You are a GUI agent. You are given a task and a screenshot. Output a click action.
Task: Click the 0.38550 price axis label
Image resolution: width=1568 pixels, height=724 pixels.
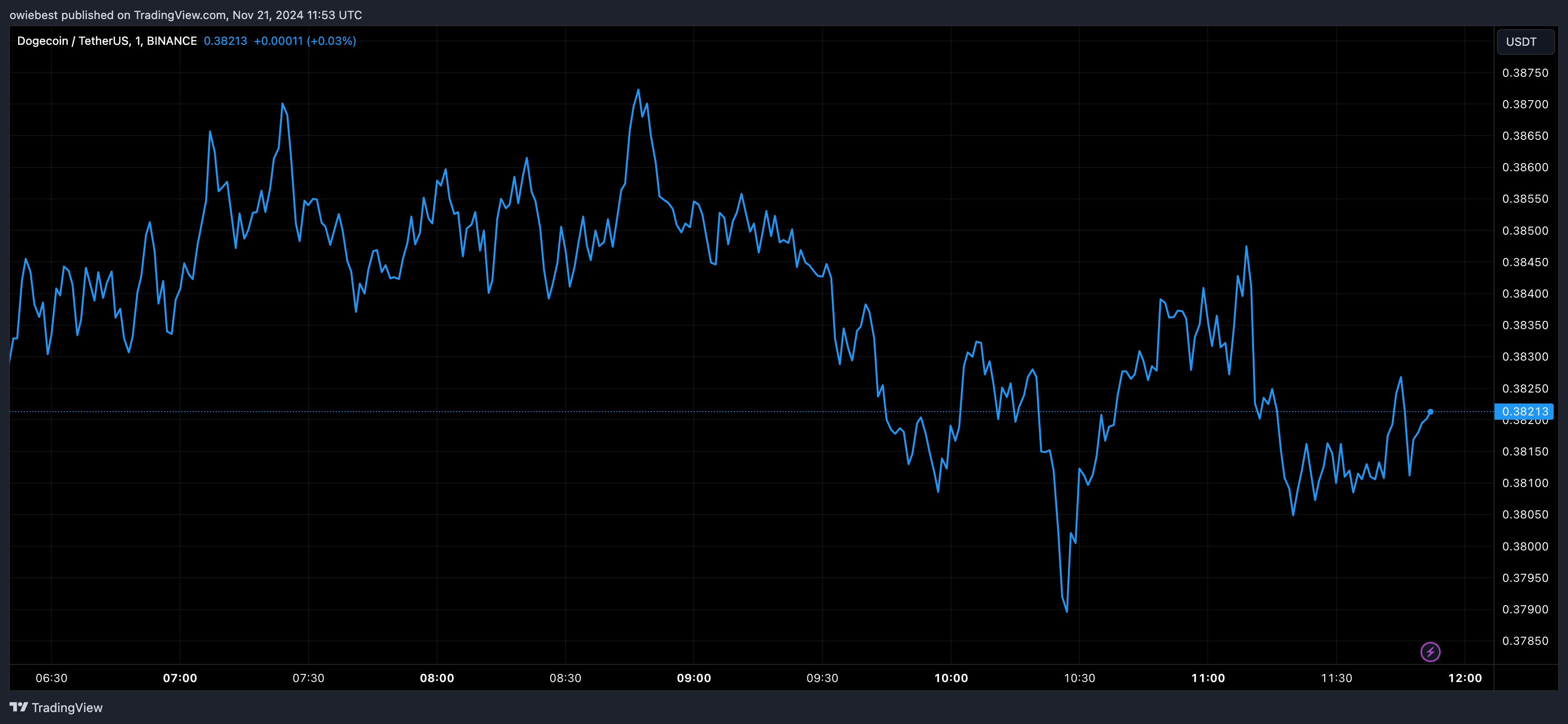coord(1525,199)
